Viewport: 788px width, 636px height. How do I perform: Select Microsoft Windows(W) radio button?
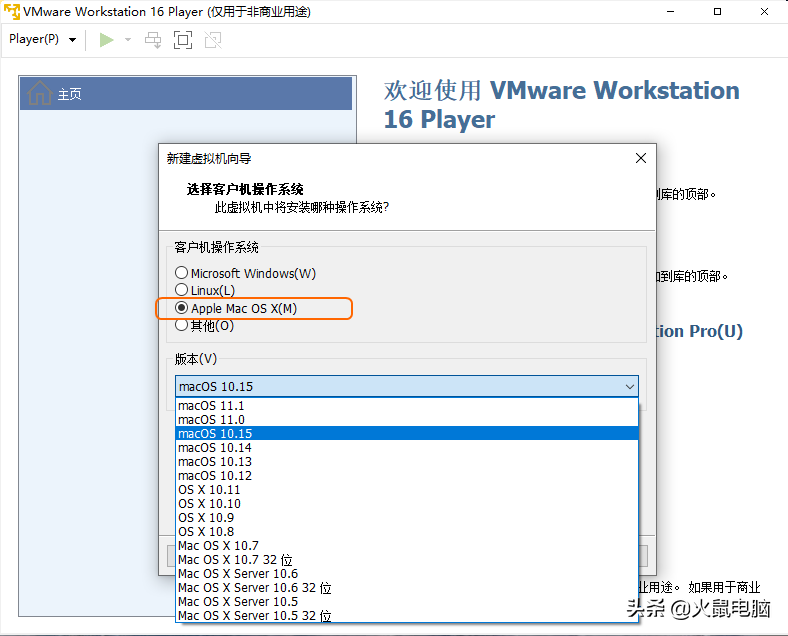click(x=245, y=273)
